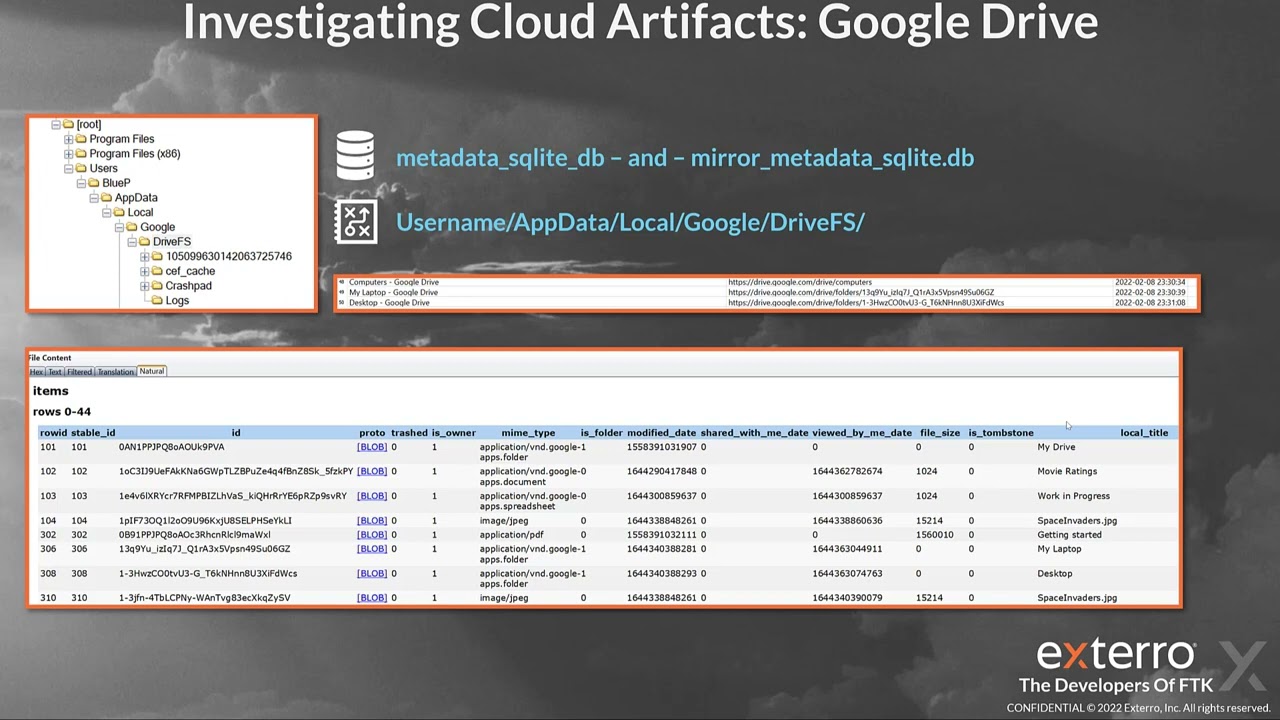Expand the cef_cache tree node
This screenshot has width=1280, height=720.
click(x=145, y=271)
